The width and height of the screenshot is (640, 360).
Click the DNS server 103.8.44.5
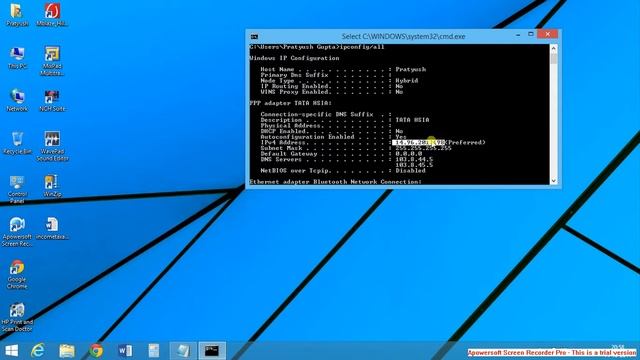(414, 160)
